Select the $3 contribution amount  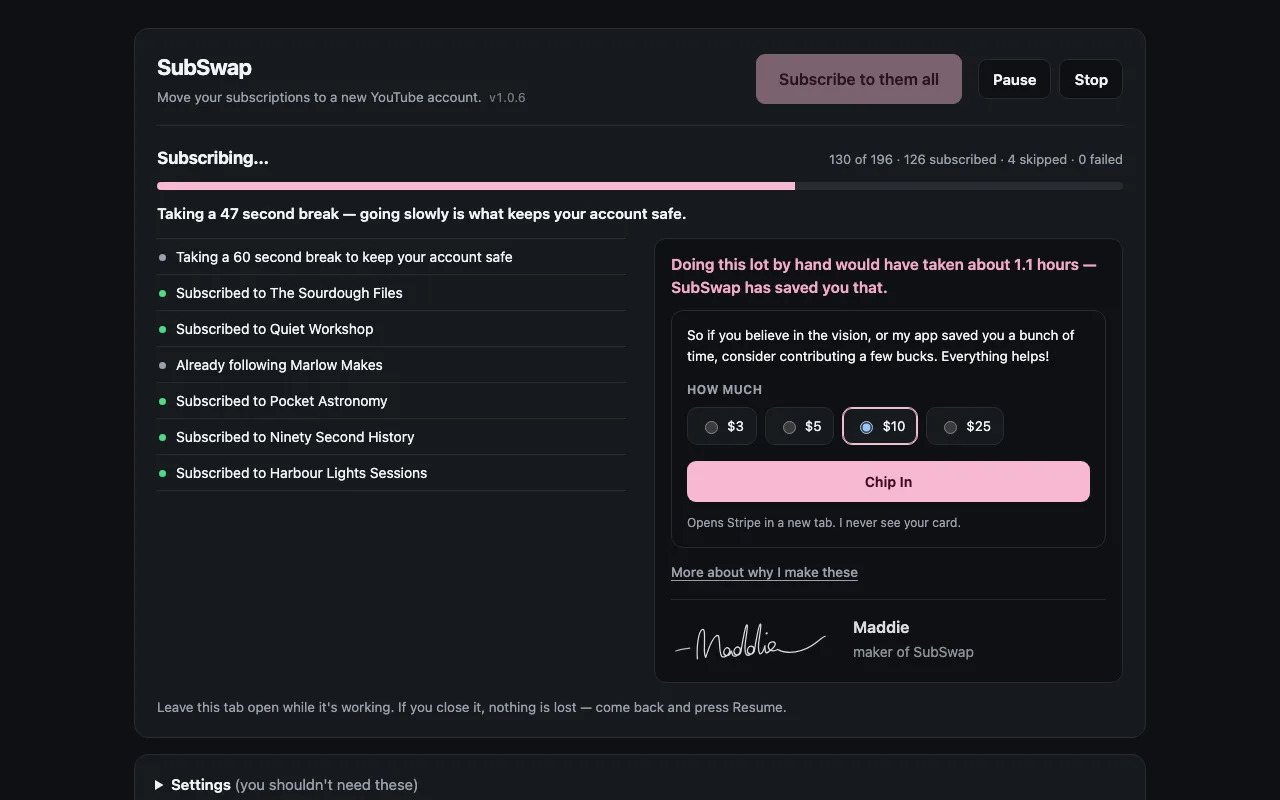[x=722, y=426]
